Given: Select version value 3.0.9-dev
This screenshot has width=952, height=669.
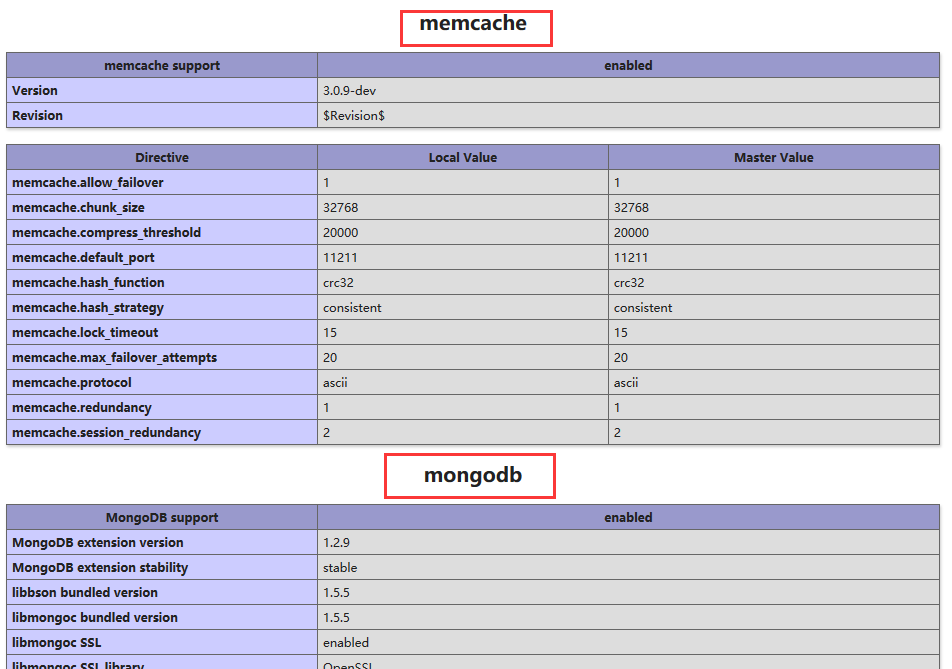Looking at the screenshot, I should pos(349,90).
